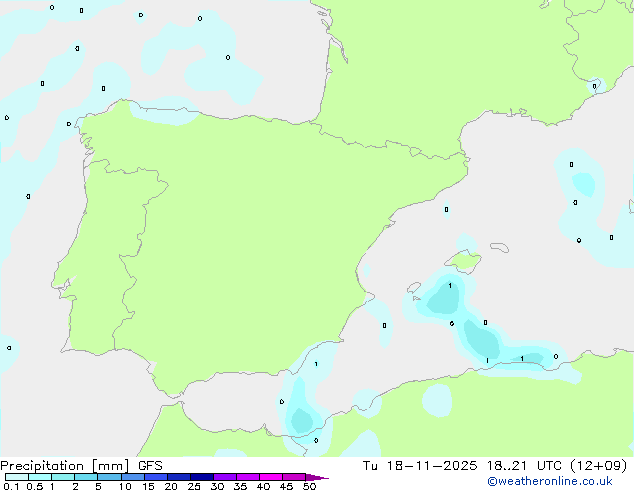Click the "35" legend scale label
This screenshot has width=634, height=490.
pos(240,486)
